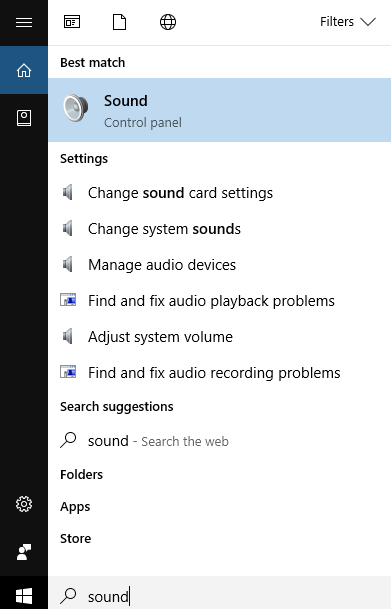
Task: Select Change sound card settings
Action: [219, 193]
